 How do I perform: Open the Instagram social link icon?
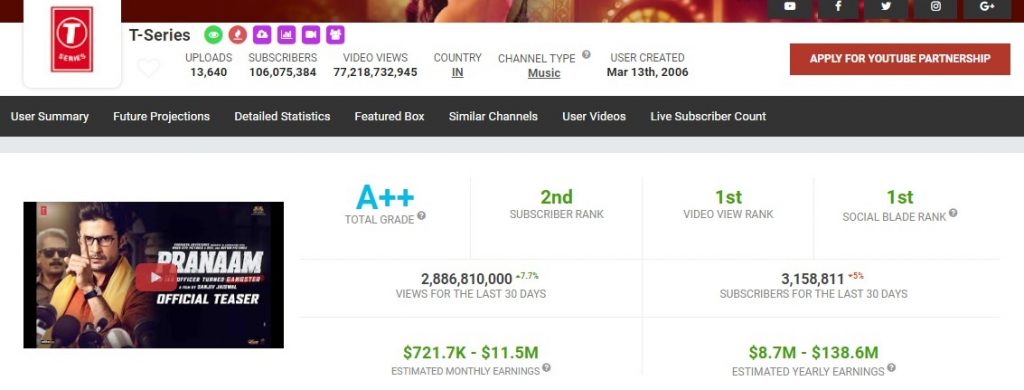point(936,7)
